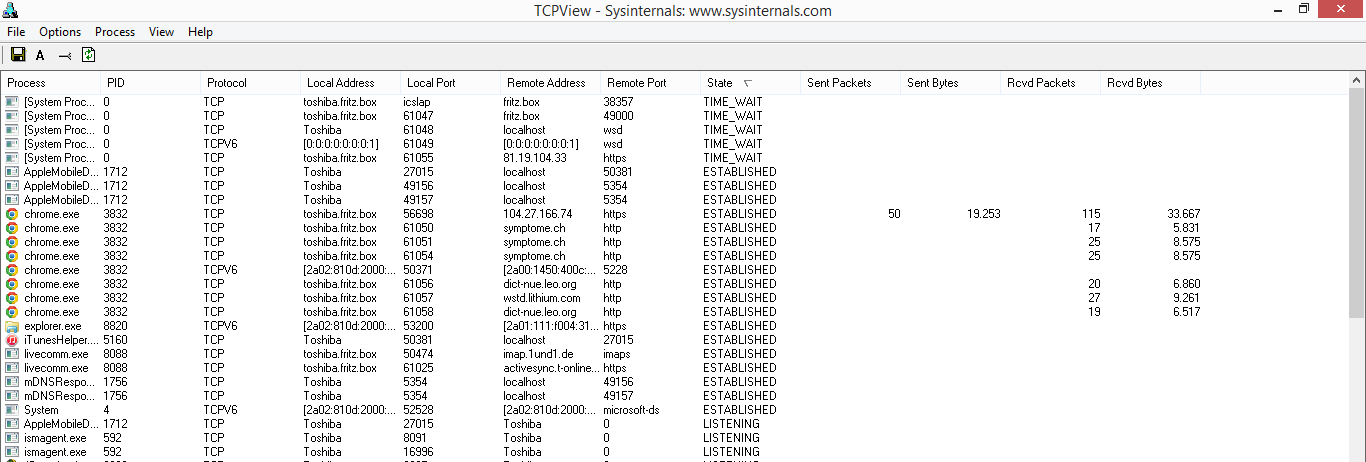This screenshot has height=462, width=1366.
Task: Open the Process menu
Action: 115,32
